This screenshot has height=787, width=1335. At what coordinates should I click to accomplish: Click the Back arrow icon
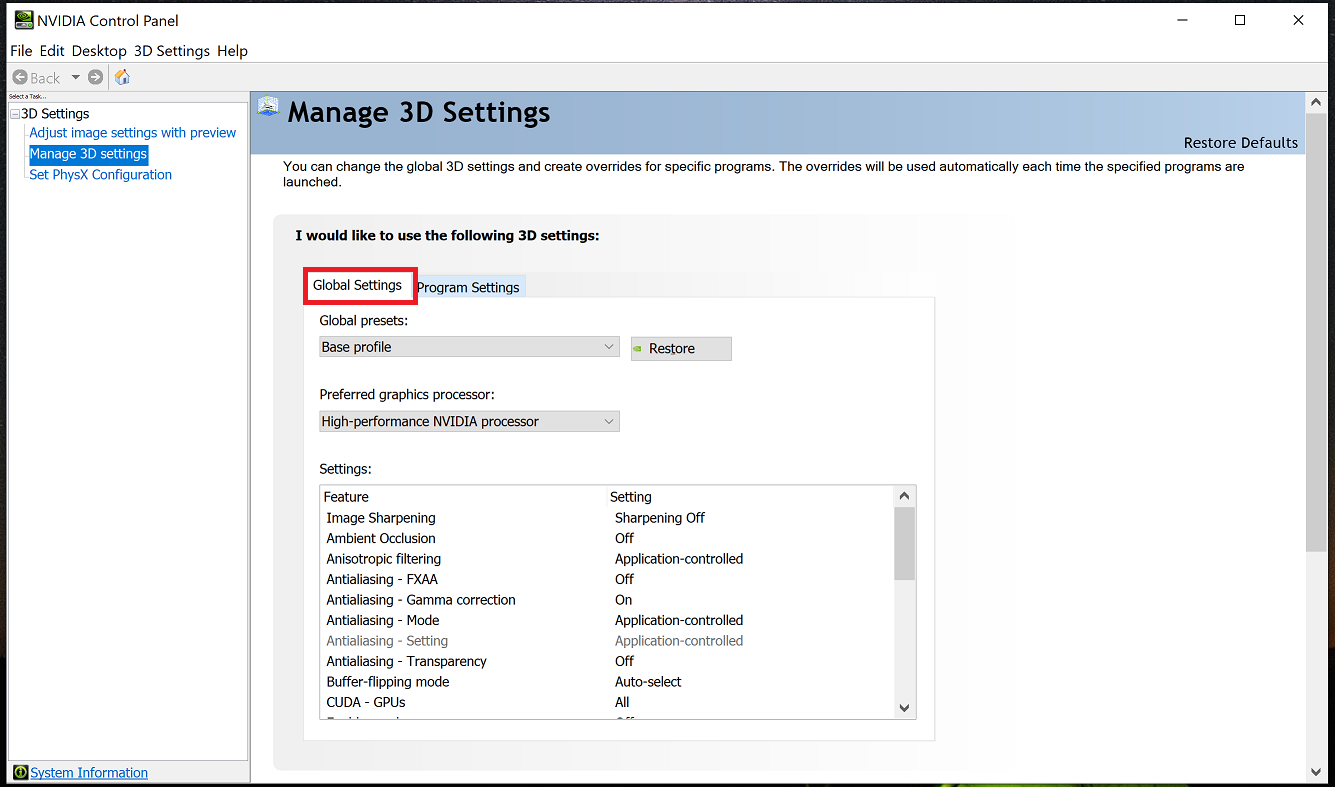(x=20, y=77)
